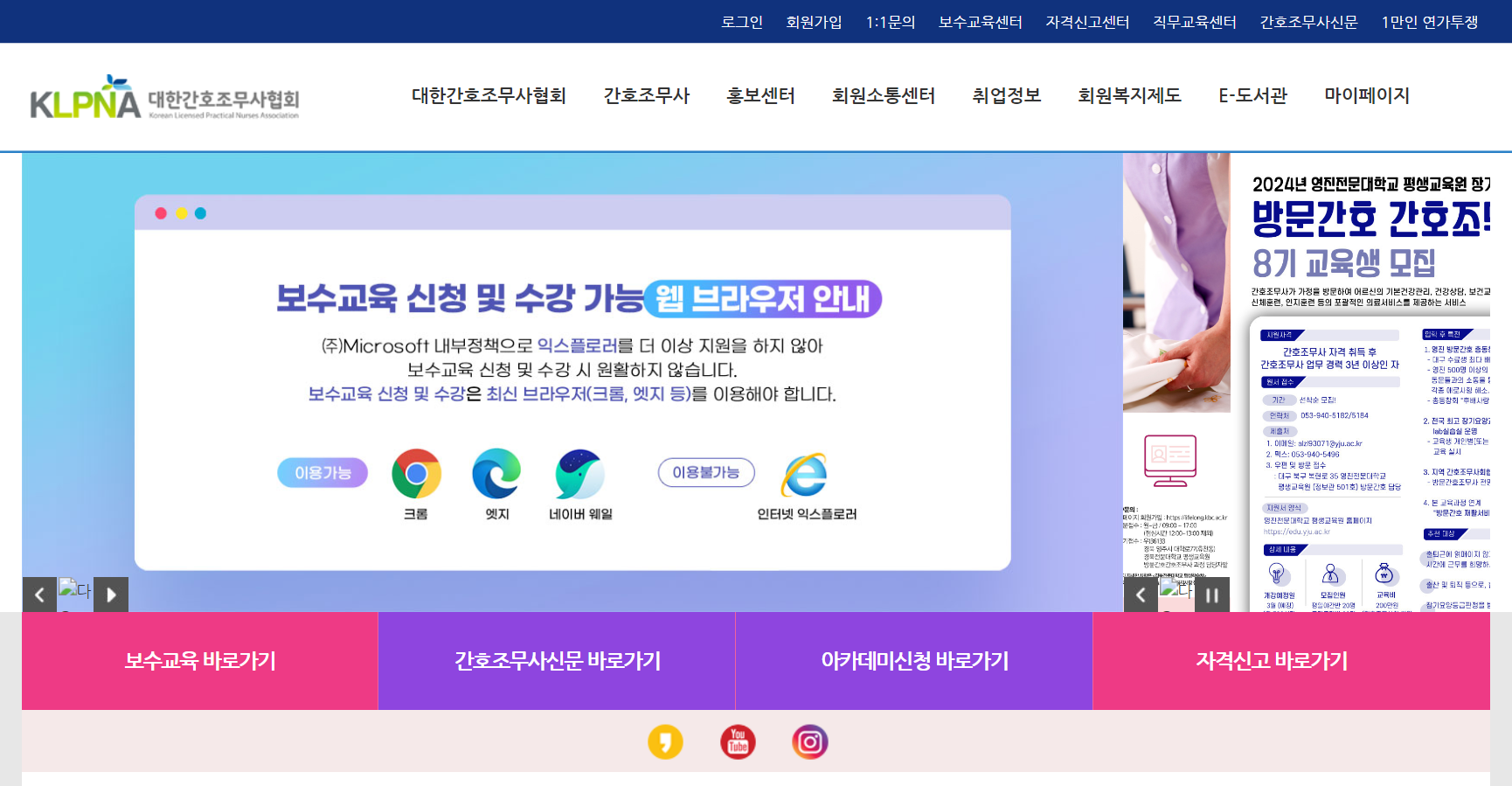Visit 간호조무사신문 in top bar
The height and width of the screenshot is (786, 1512).
point(1308,22)
